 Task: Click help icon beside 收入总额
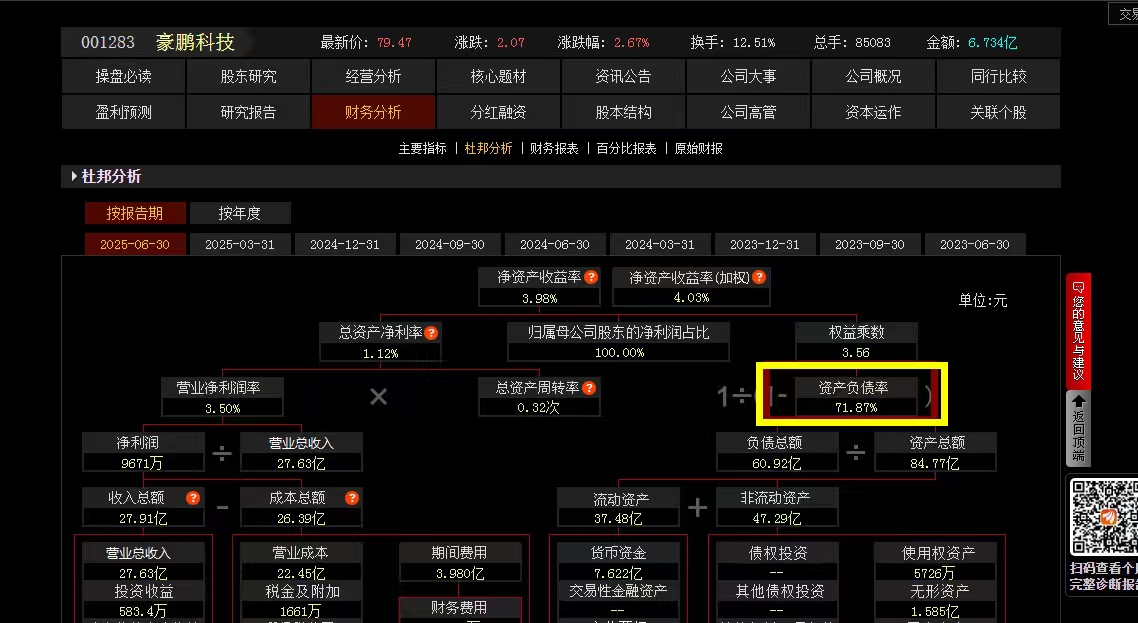coord(193,498)
